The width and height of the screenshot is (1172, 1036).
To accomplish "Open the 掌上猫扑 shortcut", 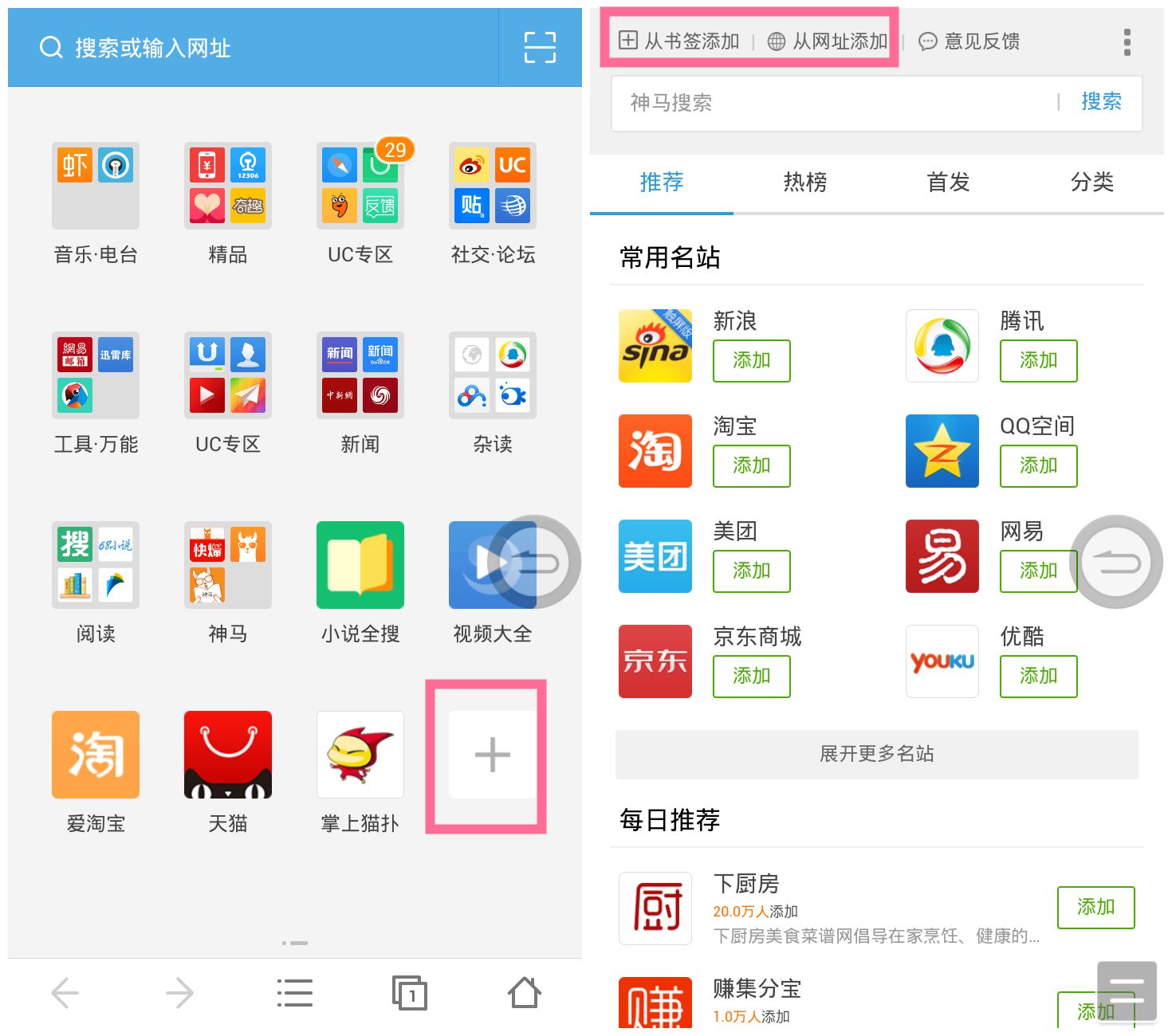I will 360,755.
